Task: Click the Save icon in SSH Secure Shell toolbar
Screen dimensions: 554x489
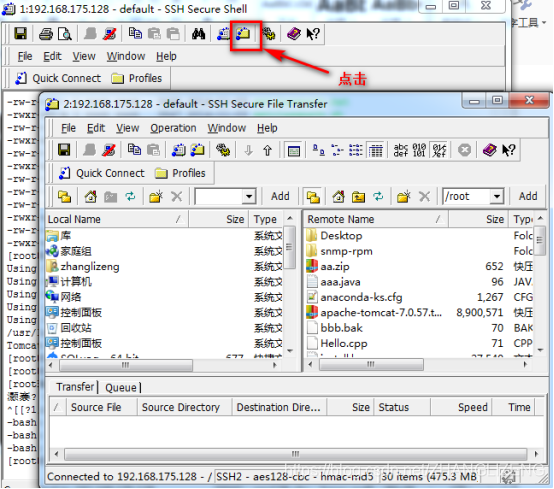Action: pyautogui.click(x=20, y=34)
